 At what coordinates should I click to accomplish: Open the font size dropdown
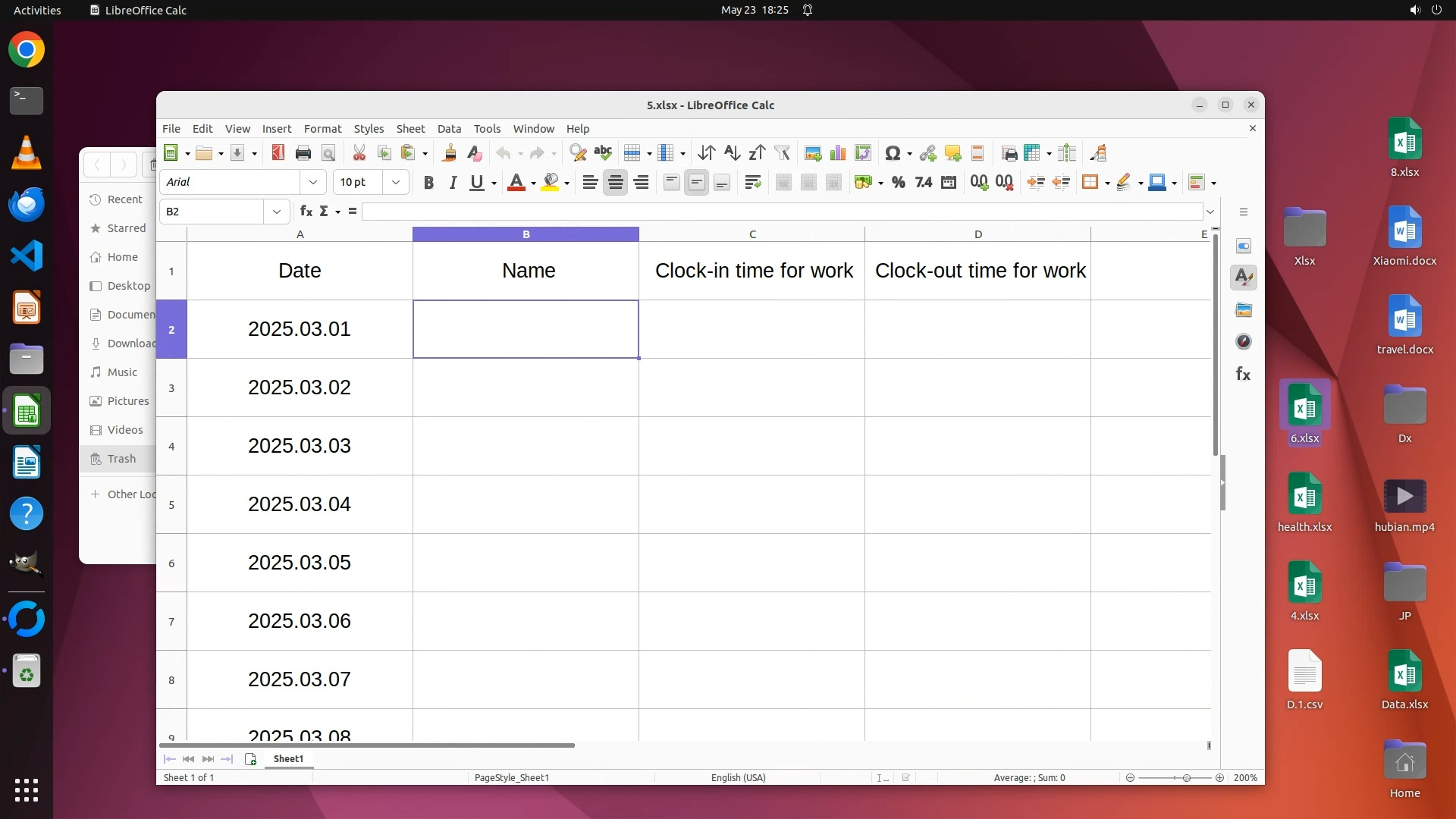(x=395, y=182)
